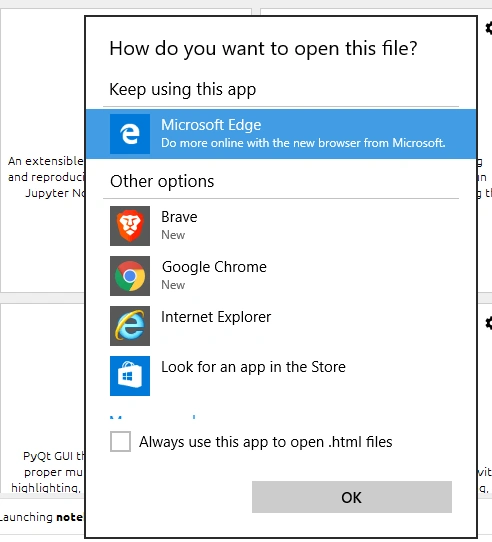
Task: Click the New tag under Google Chrome
Action: click(x=173, y=285)
